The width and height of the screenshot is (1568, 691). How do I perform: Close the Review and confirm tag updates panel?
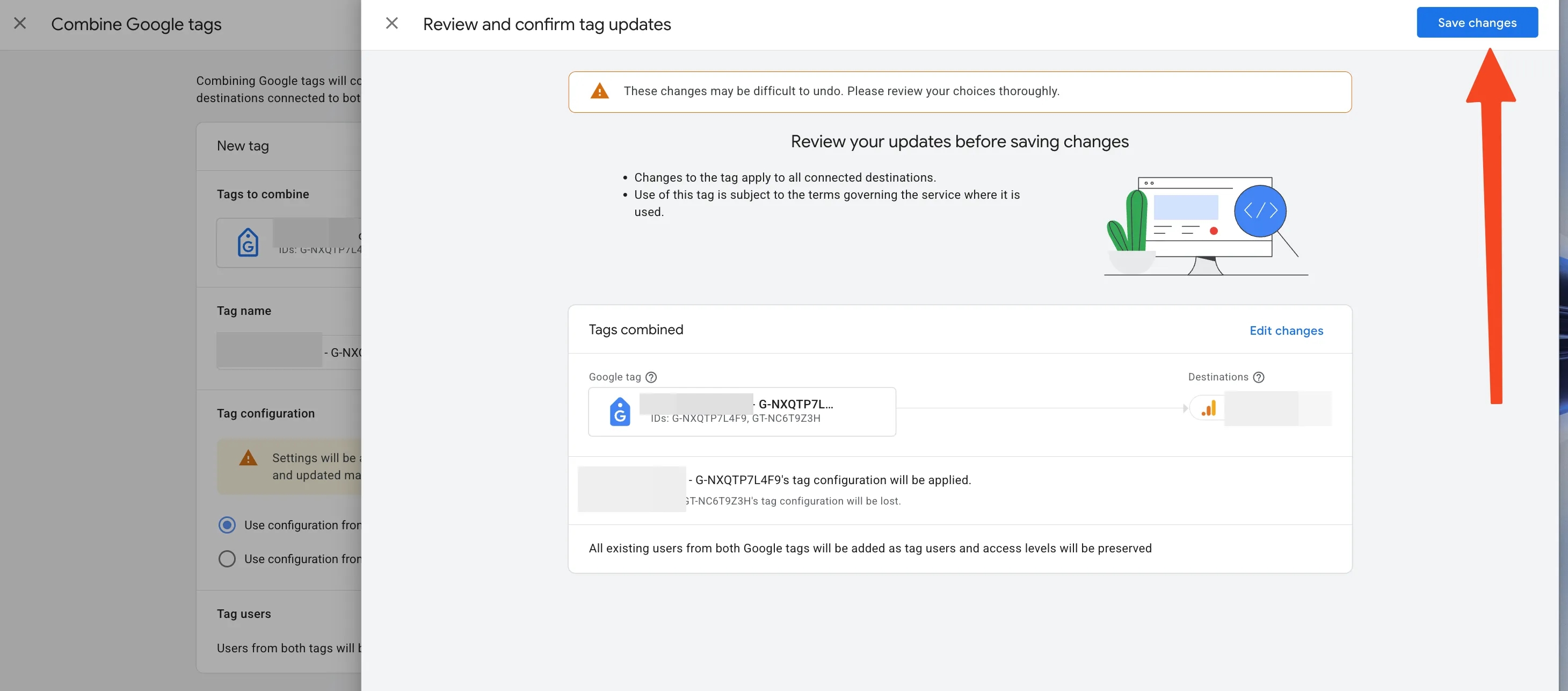391,24
